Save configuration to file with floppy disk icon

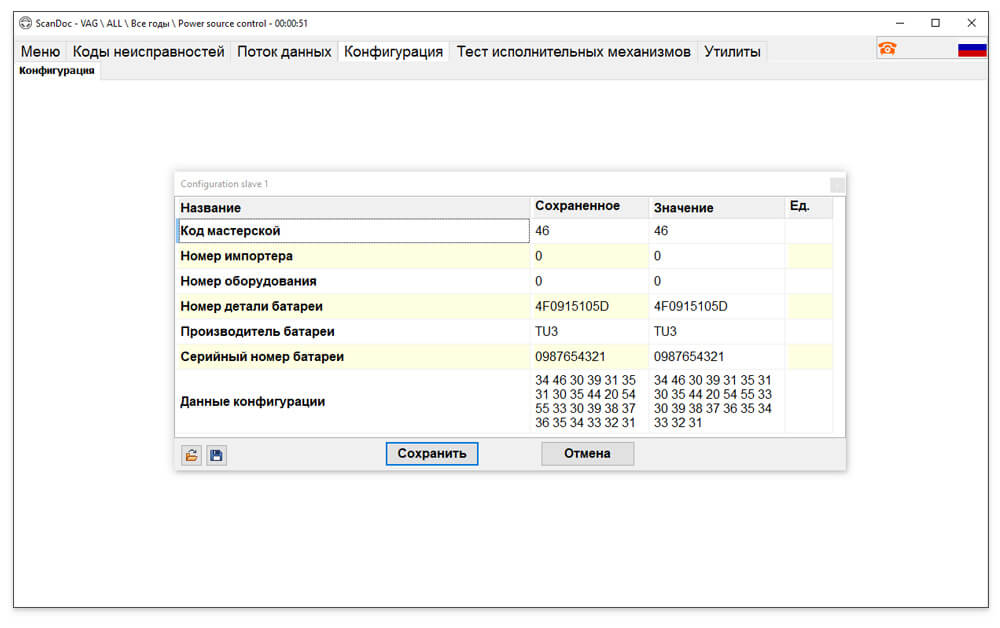coord(216,455)
